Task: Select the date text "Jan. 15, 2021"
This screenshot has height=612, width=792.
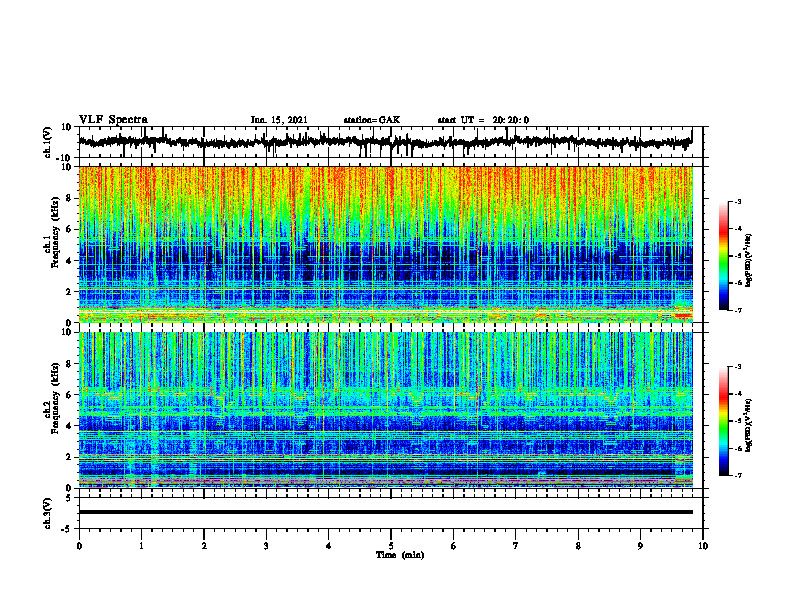Action: [x=279, y=120]
